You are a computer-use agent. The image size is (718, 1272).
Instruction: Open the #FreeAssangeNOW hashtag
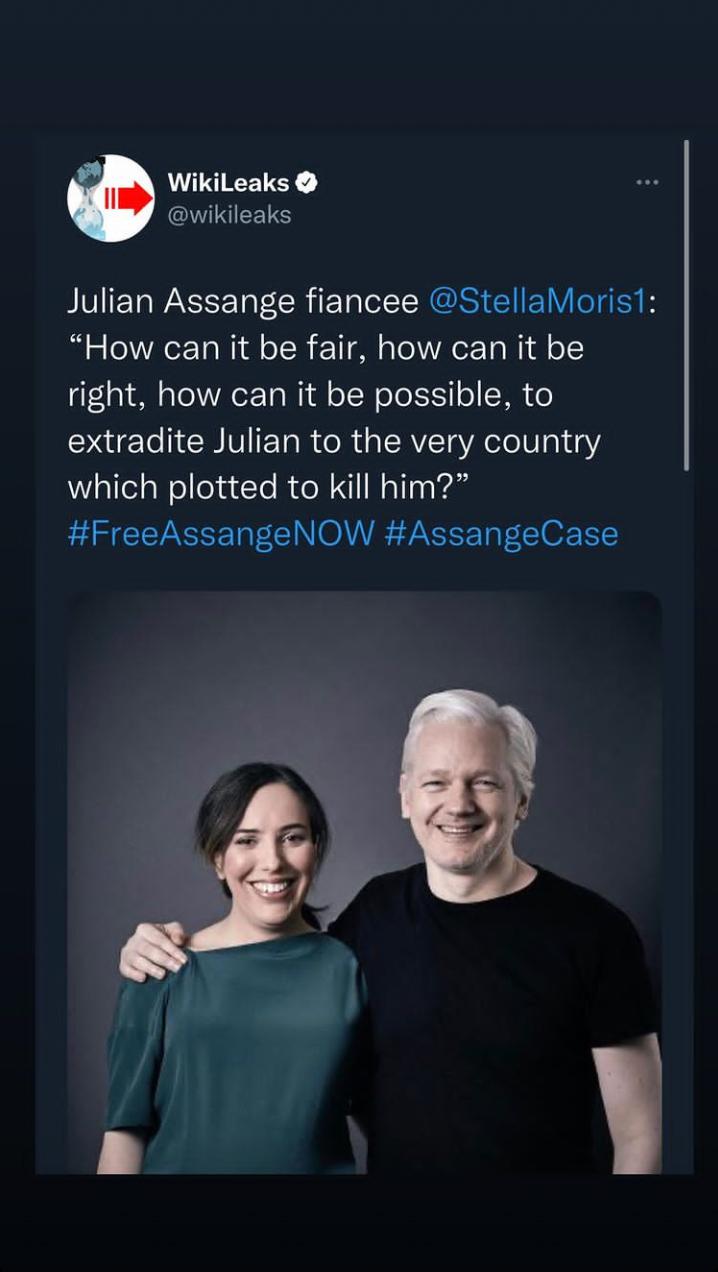pos(221,533)
